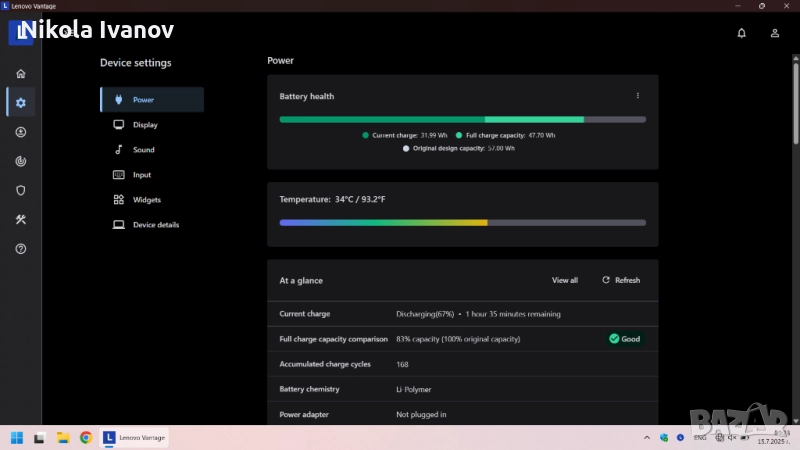Open the hardware tools wrench icon
The image size is (800, 450).
pos(21,219)
